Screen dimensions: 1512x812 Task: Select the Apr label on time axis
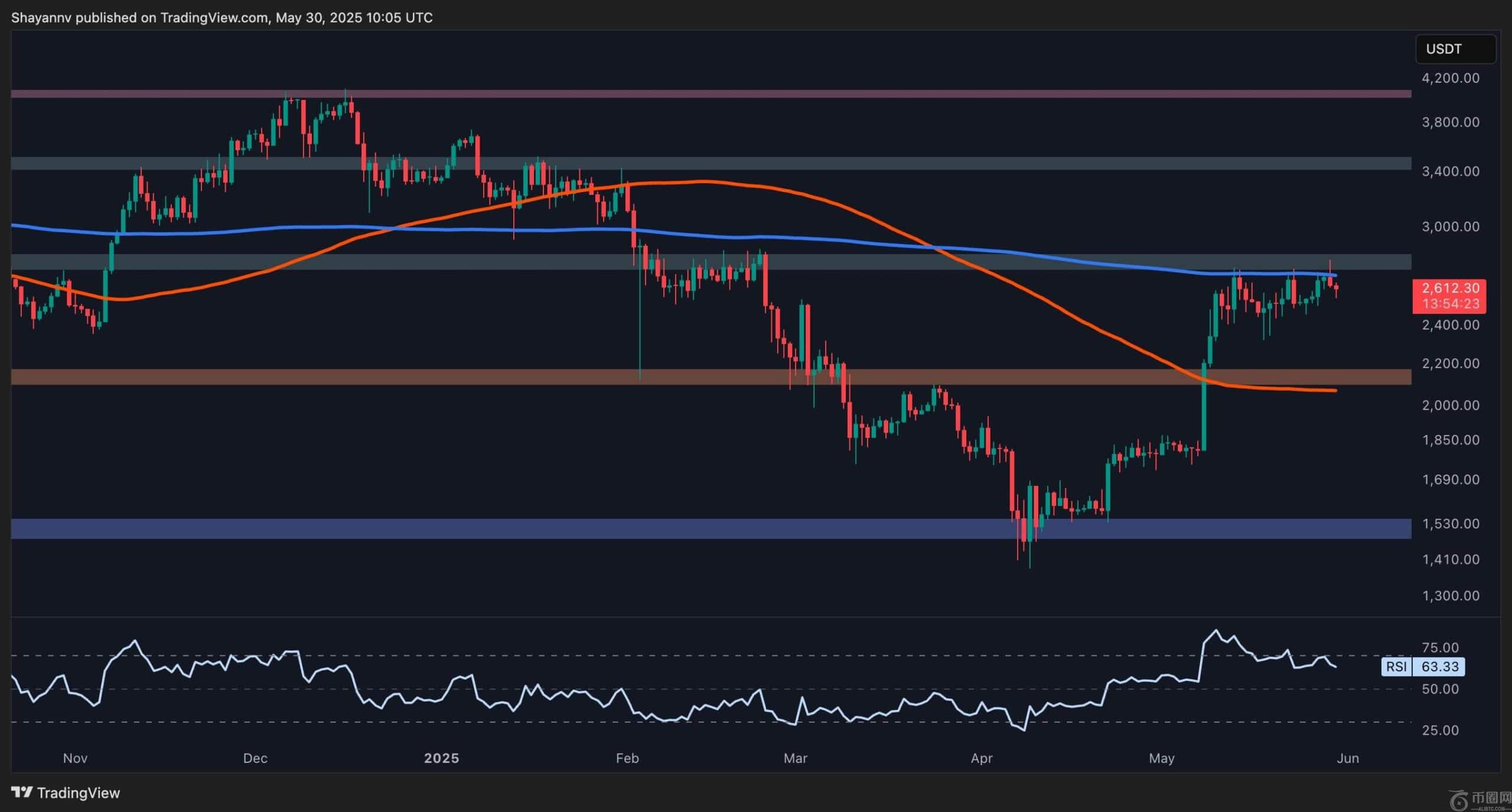982,758
